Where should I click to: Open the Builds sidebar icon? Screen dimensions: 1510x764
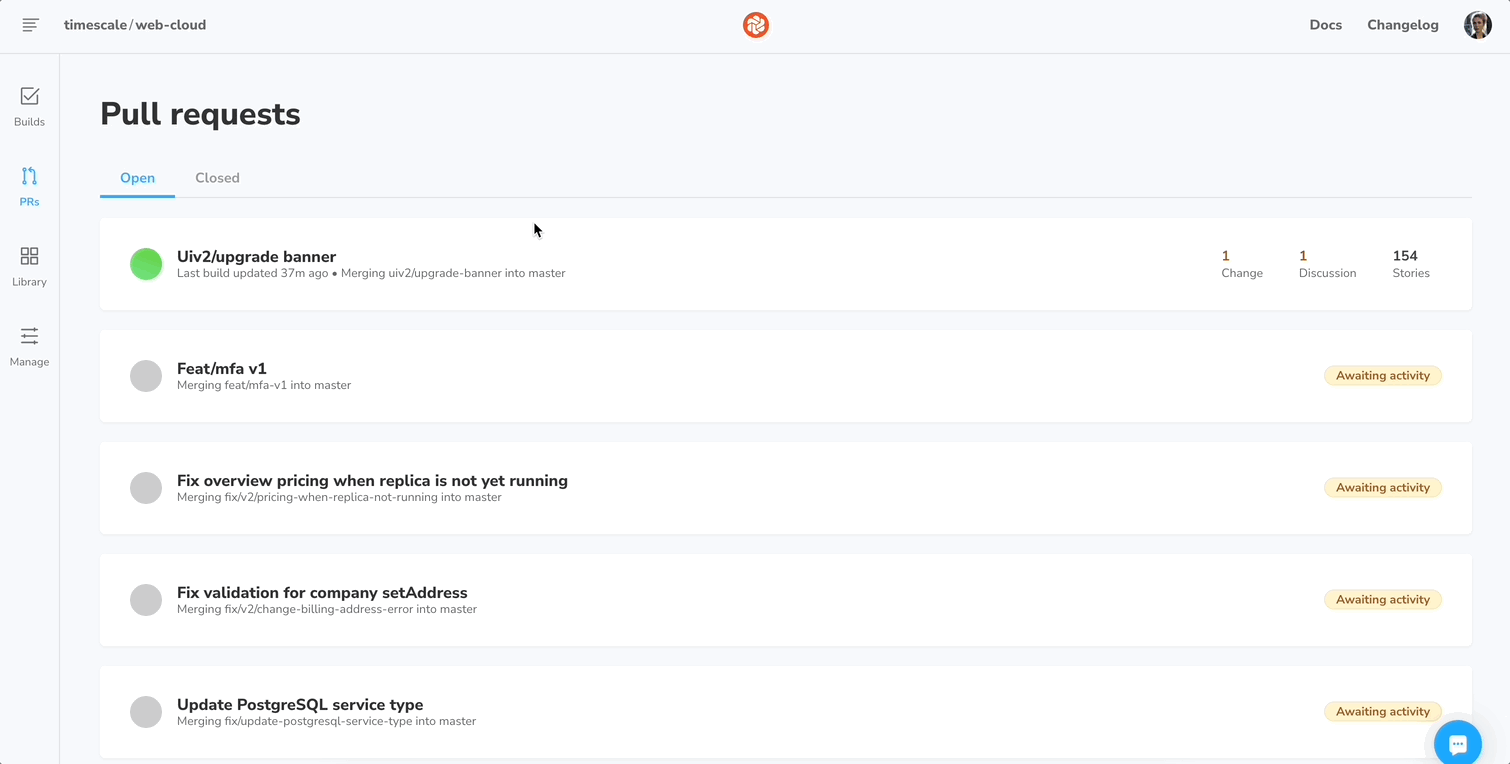coord(29,106)
